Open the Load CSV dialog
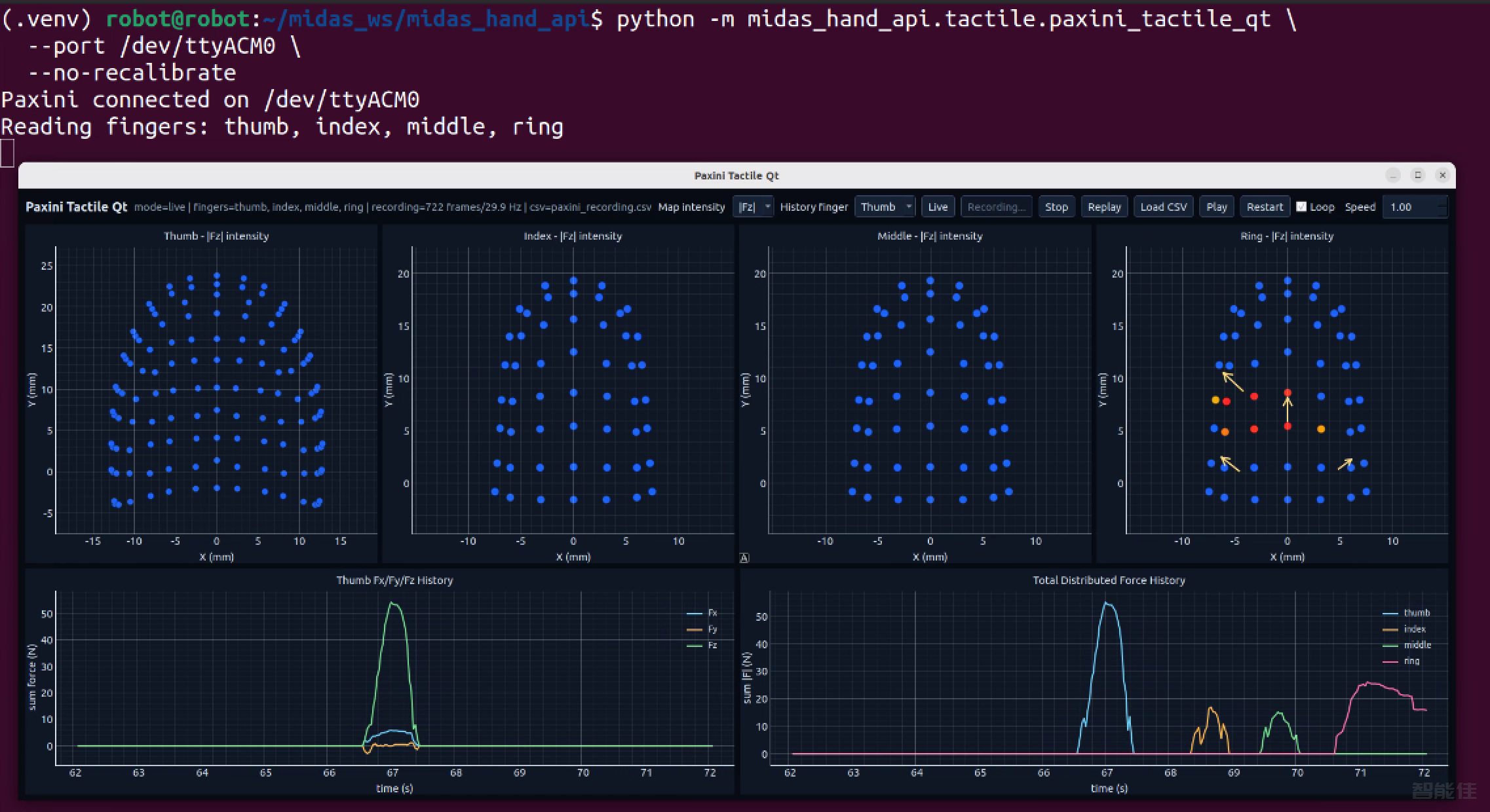1490x812 pixels. (1163, 207)
